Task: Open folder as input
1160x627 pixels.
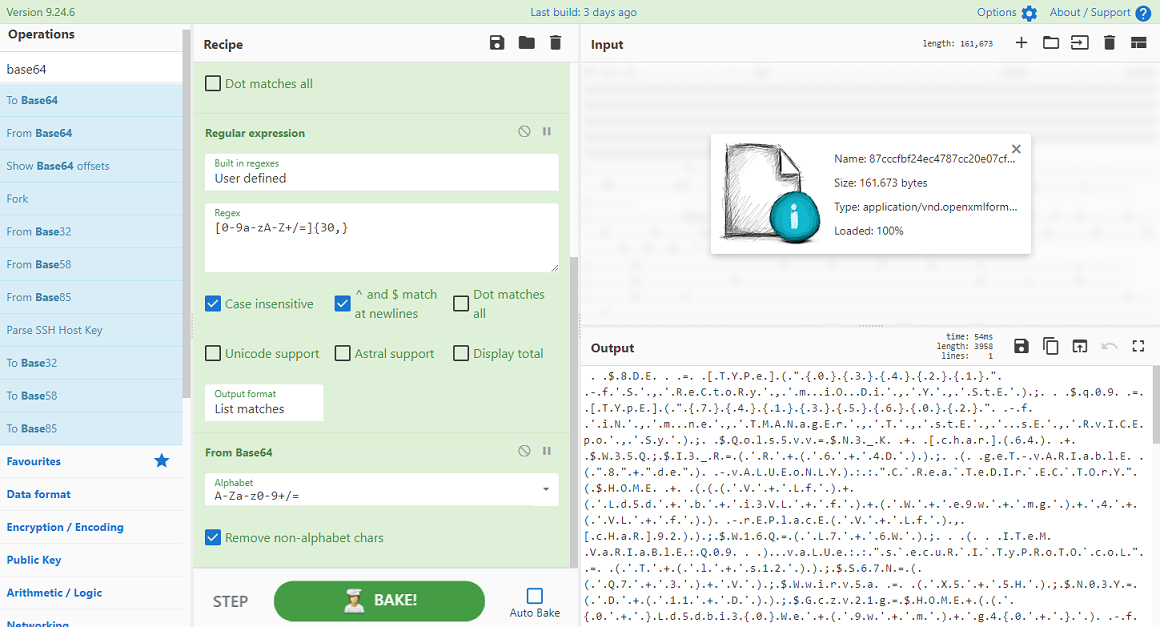Action: 1051,43
